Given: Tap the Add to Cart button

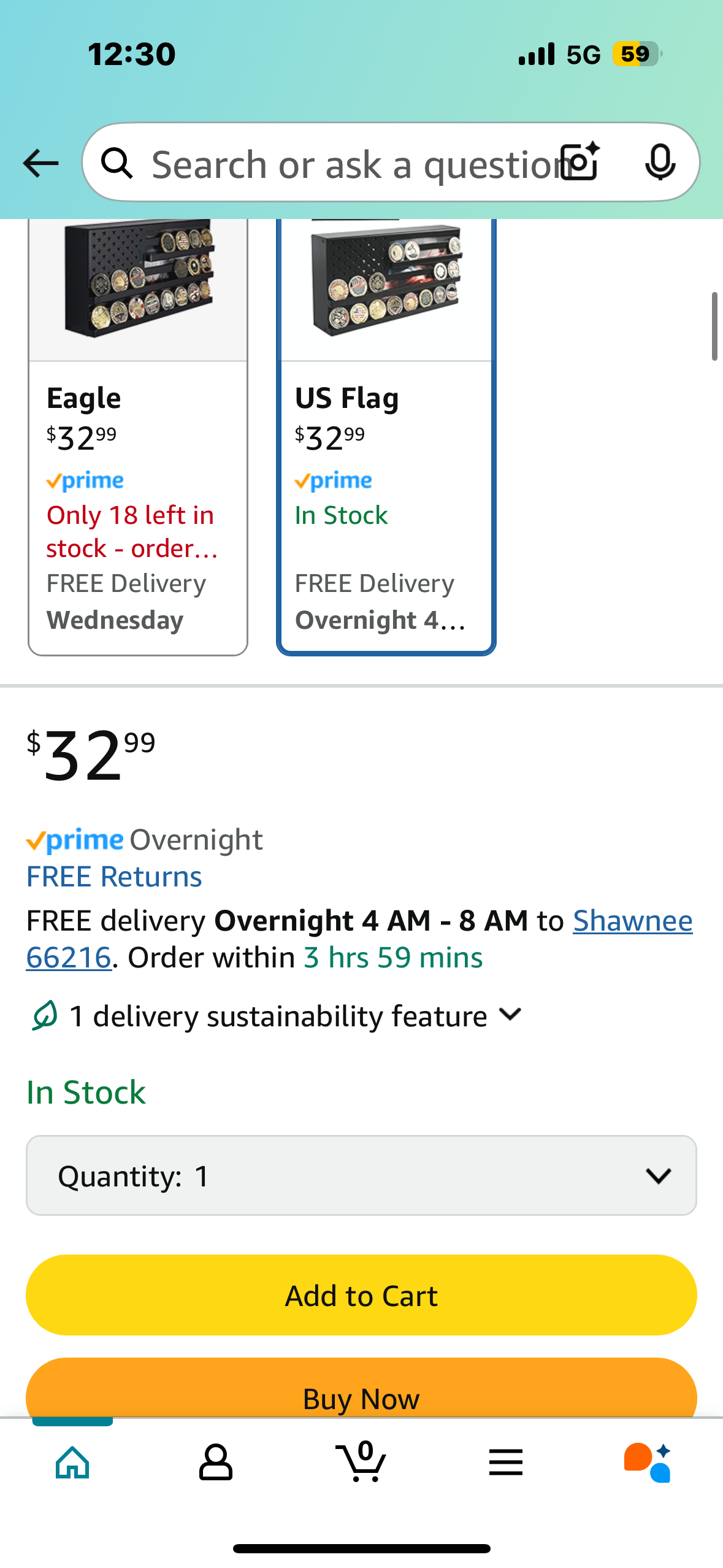Looking at the screenshot, I should [x=361, y=1295].
